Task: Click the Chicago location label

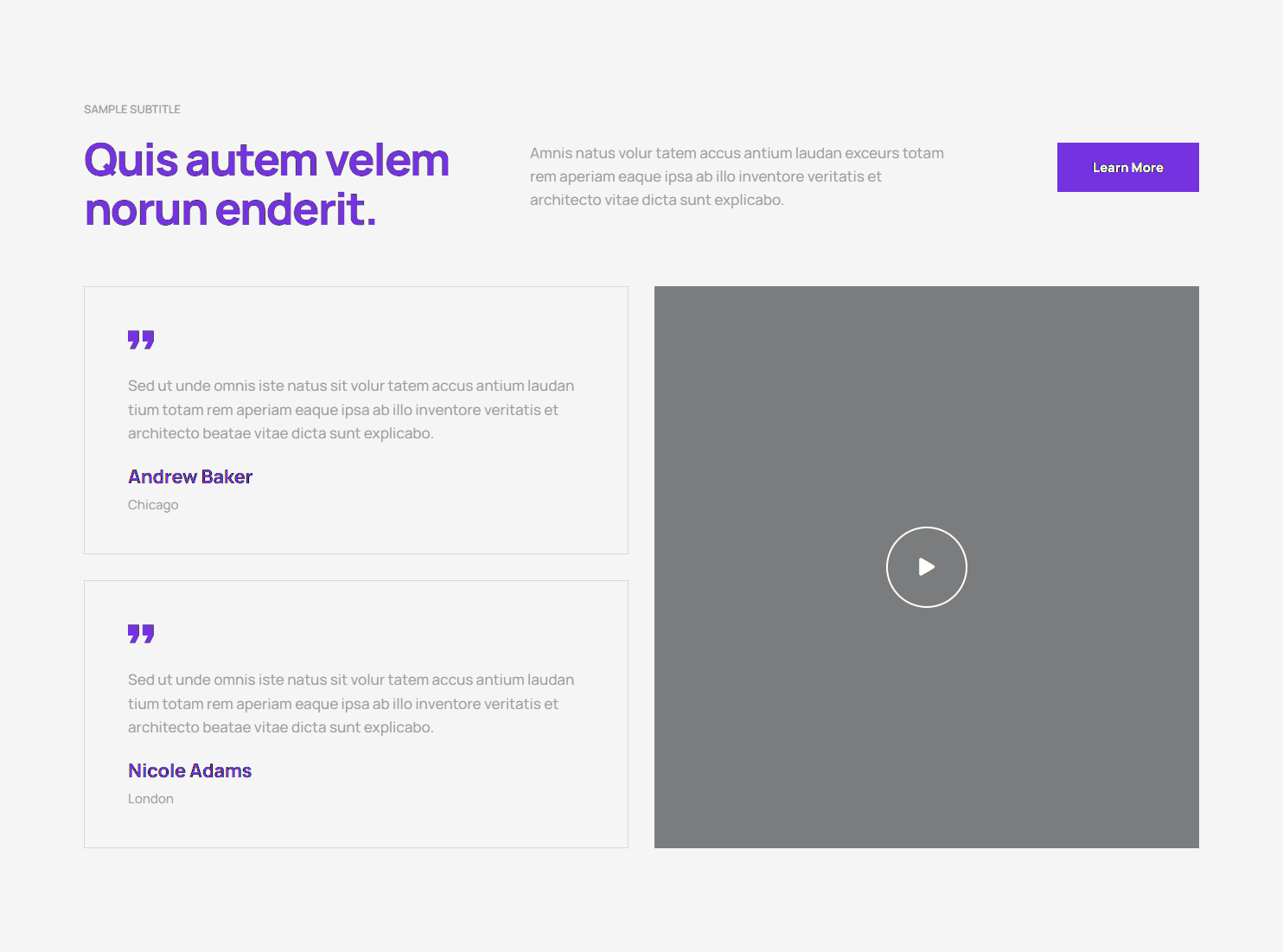Action: pyautogui.click(x=153, y=505)
